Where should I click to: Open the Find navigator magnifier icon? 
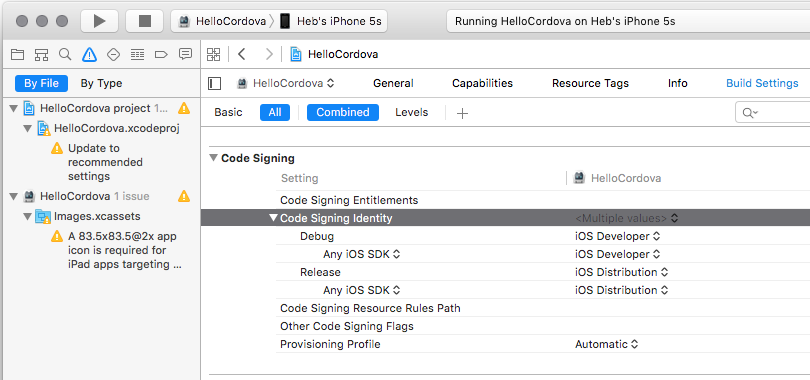[x=65, y=54]
